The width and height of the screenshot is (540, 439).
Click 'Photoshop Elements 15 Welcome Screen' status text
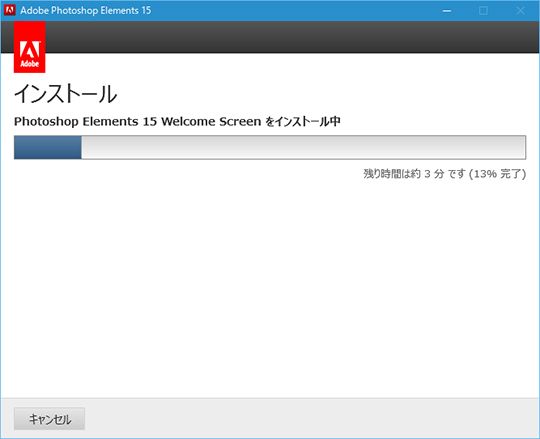click(x=137, y=122)
